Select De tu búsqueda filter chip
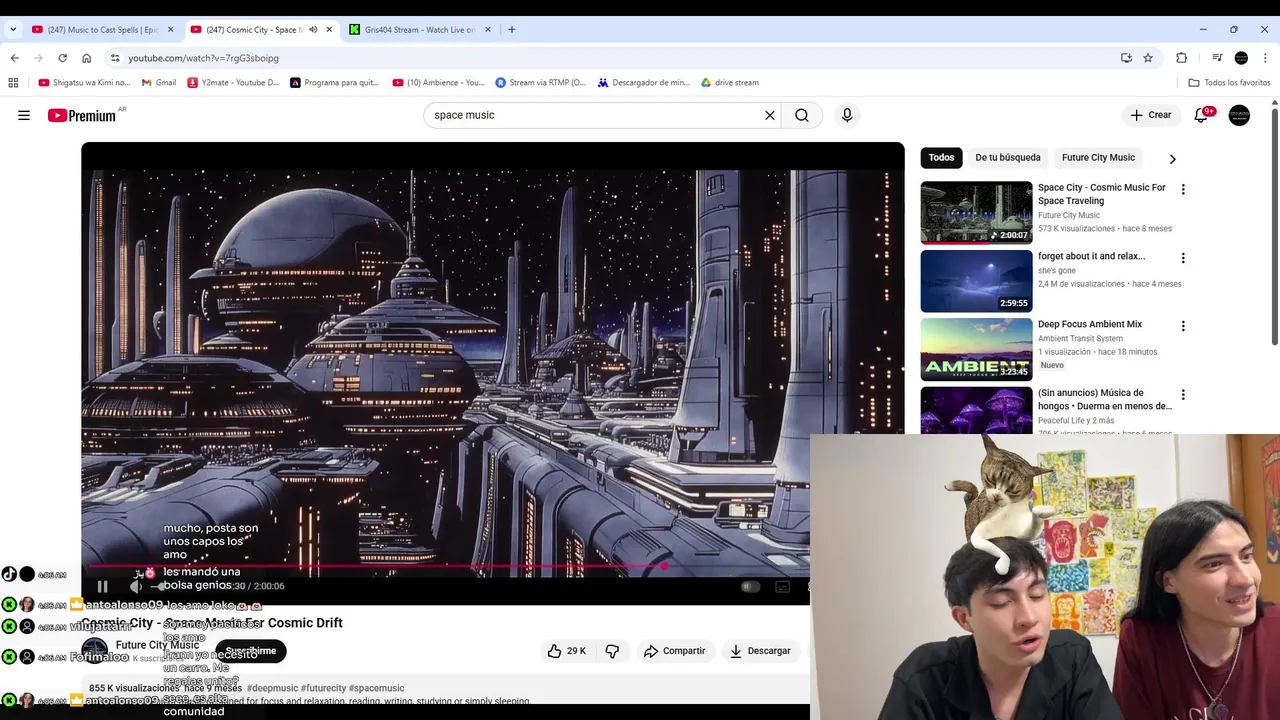 click(1008, 157)
